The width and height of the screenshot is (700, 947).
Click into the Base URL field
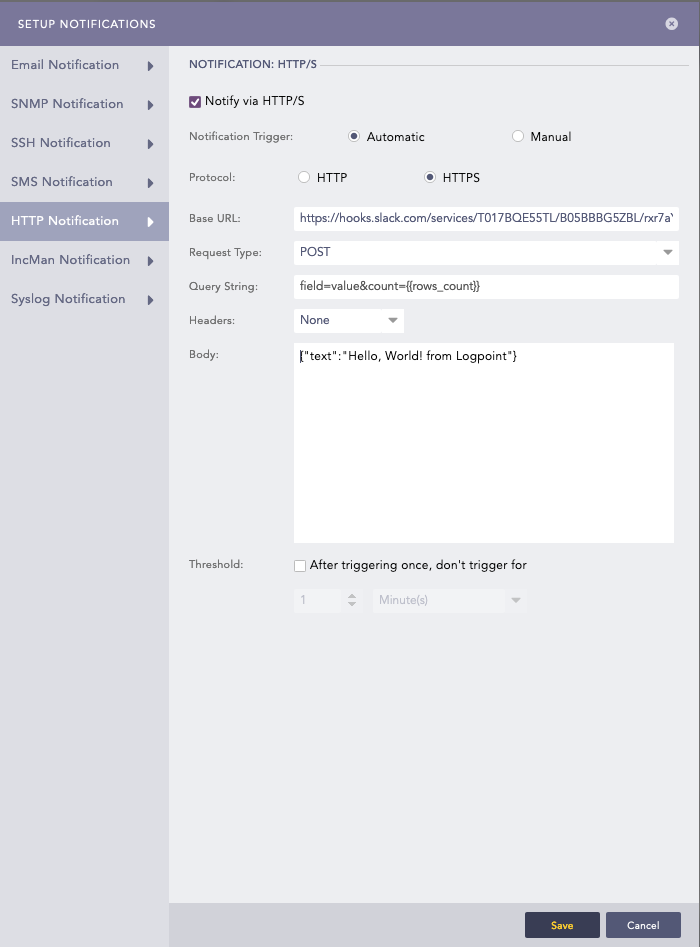click(x=486, y=219)
